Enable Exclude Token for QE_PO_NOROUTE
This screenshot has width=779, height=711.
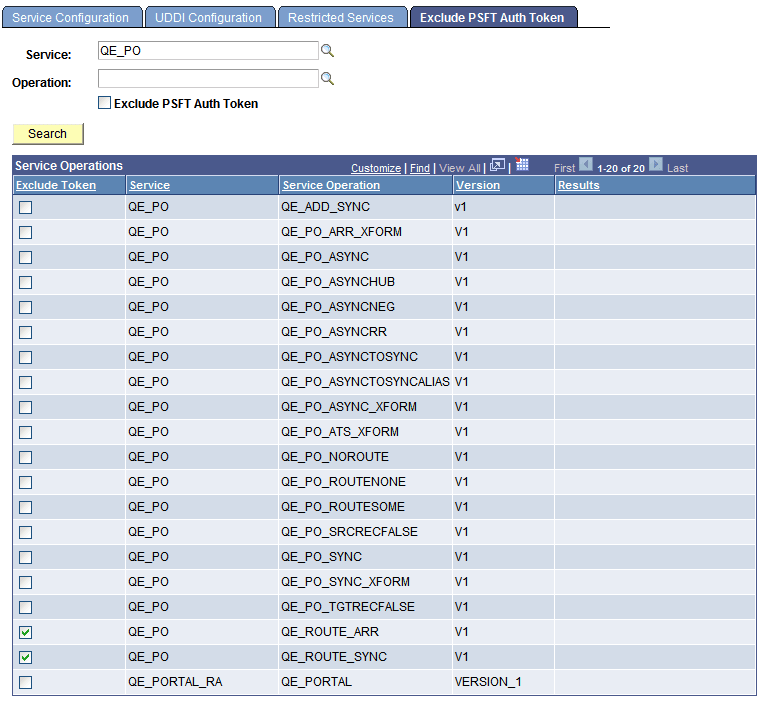pyautogui.click(x=26, y=457)
